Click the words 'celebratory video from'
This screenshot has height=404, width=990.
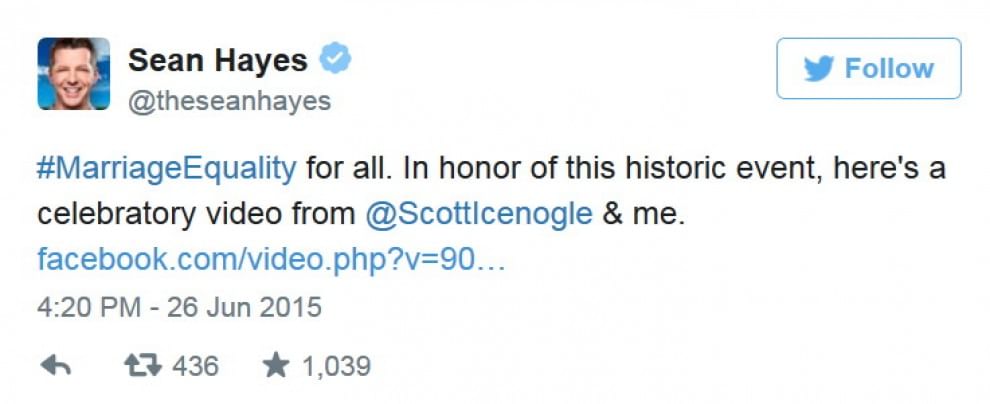(x=196, y=215)
